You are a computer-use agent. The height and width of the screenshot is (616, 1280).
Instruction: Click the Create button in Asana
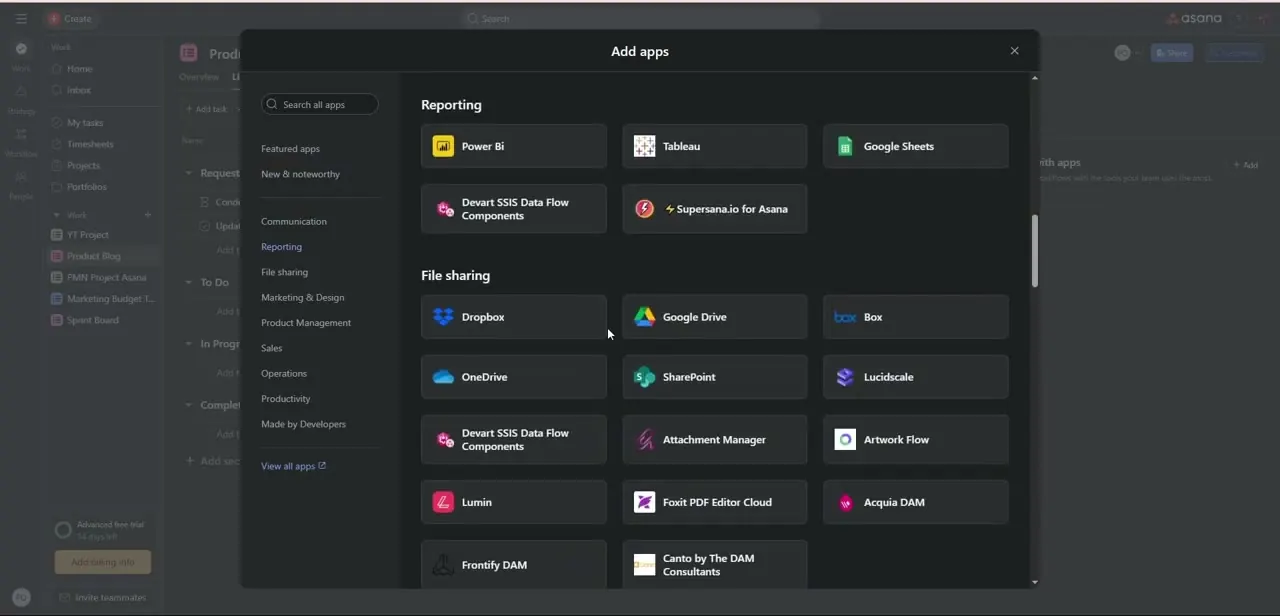69,19
